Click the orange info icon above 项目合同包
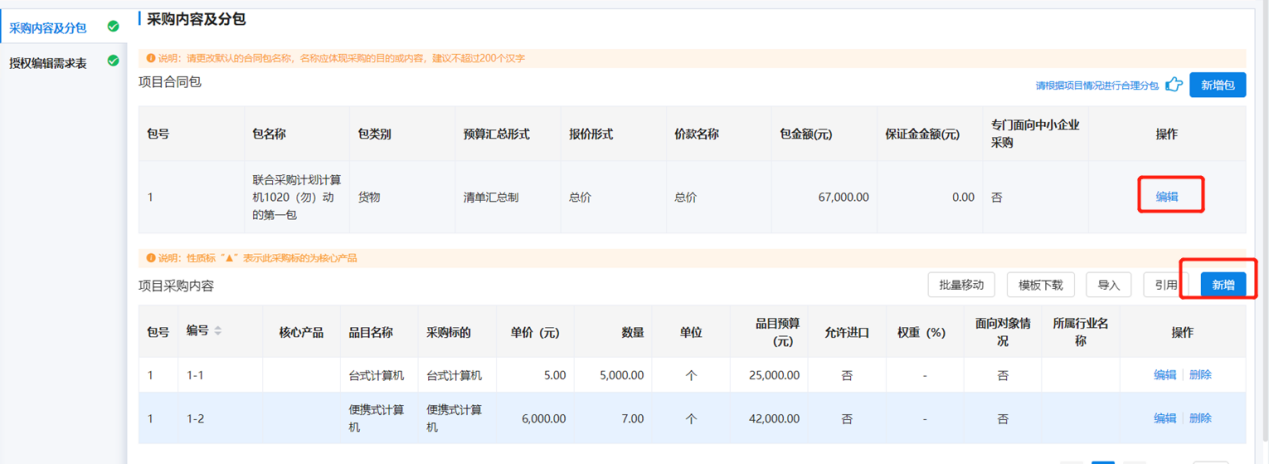The image size is (1269, 464). click(x=151, y=59)
